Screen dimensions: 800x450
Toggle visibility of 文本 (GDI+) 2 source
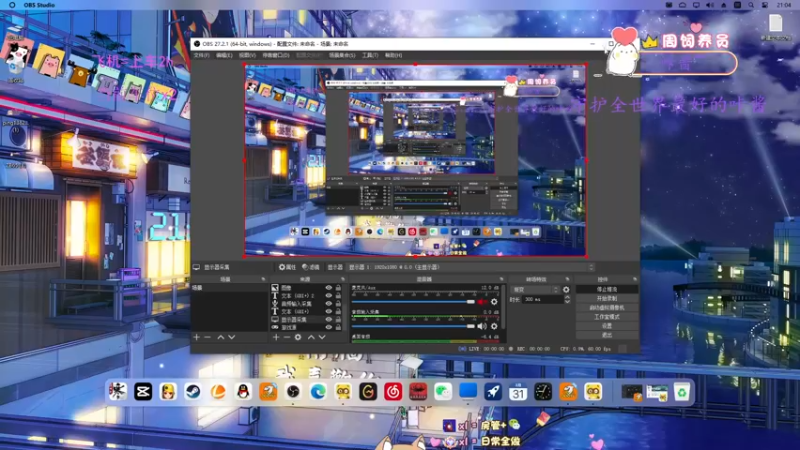coord(329,296)
